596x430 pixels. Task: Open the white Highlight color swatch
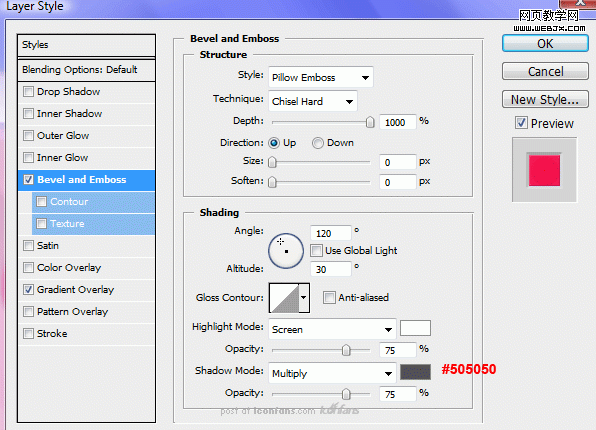[415, 328]
